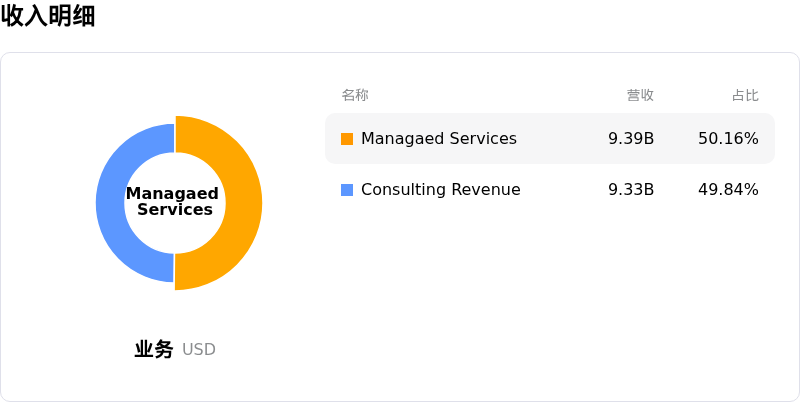This screenshot has height=402, width=800.
Task: Click the 收入明细 heading
Action: point(48,15)
